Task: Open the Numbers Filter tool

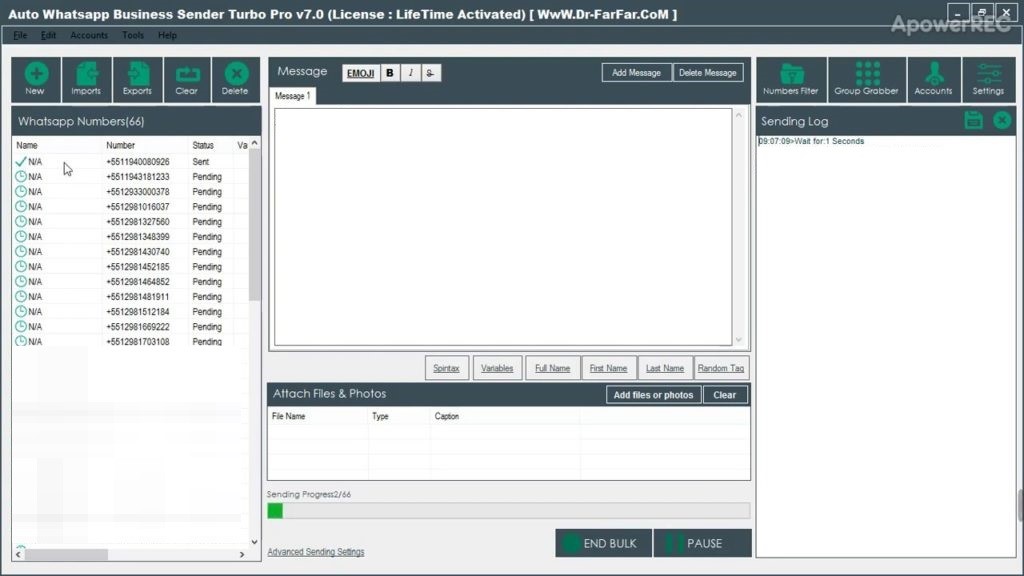Action: (x=791, y=79)
